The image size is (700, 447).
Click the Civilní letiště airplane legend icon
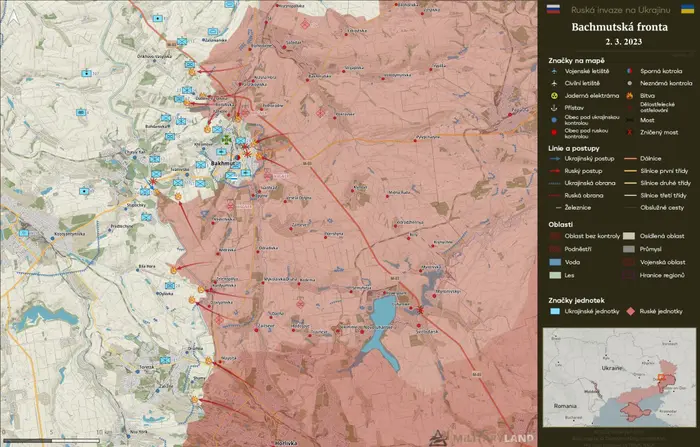tap(554, 83)
